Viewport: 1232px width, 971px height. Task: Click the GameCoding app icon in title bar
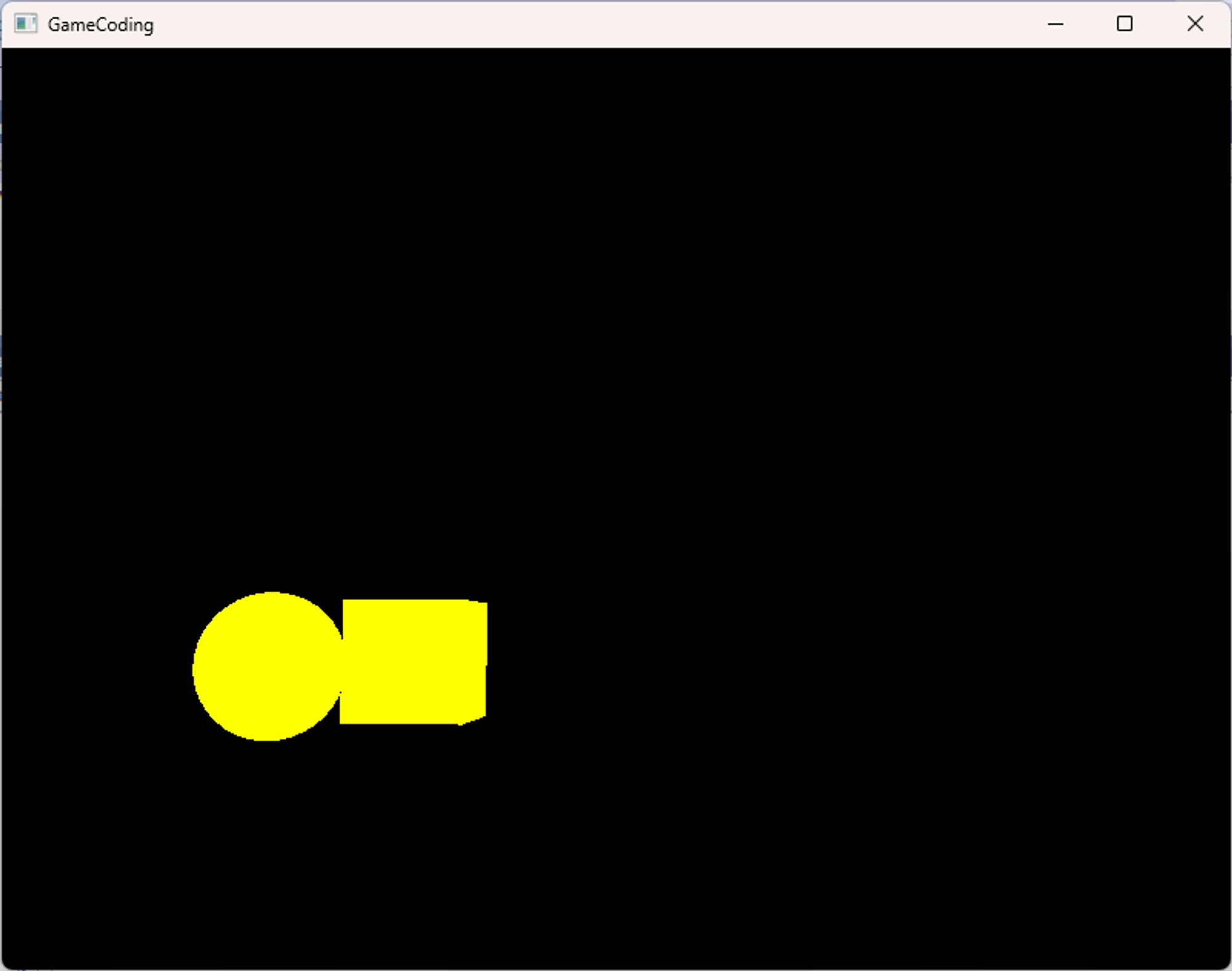tap(25, 24)
